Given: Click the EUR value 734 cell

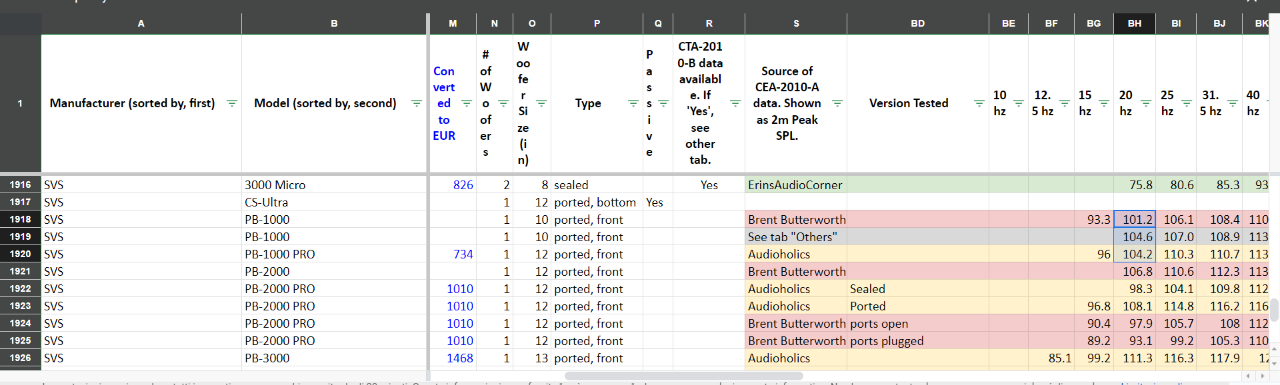Looking at the screenshot, I should point(454,254).
